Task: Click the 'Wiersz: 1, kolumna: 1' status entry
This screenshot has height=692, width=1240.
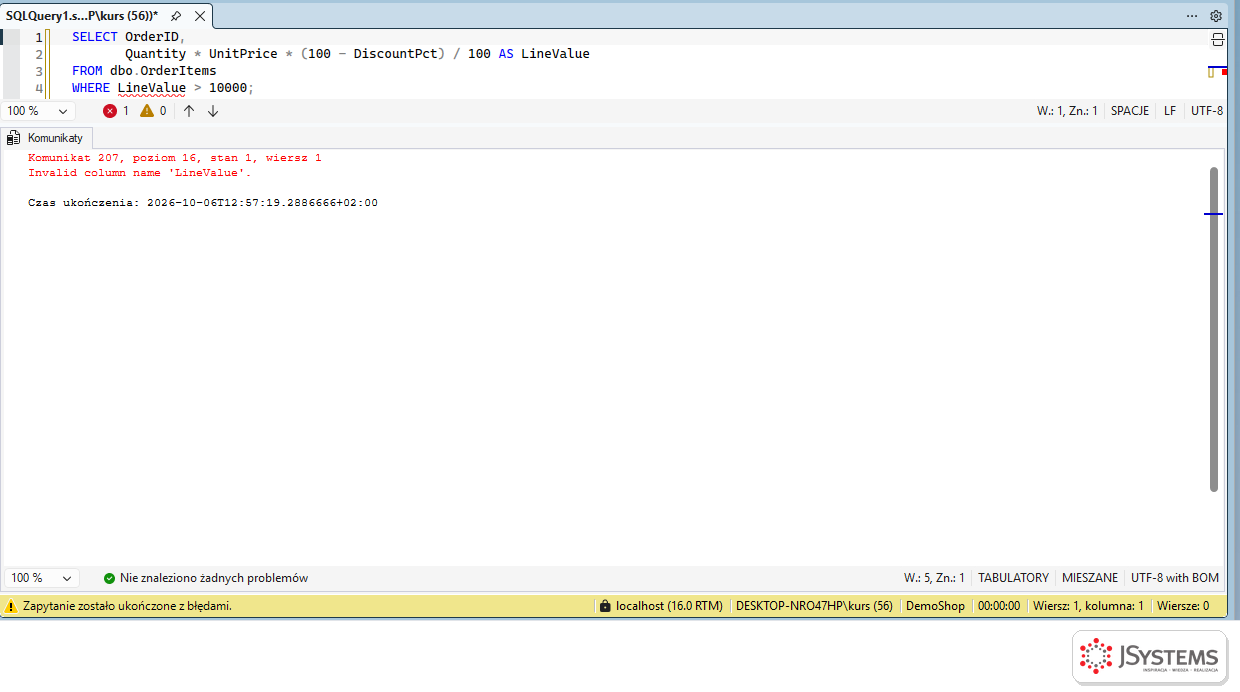Action: [1088, 606]
